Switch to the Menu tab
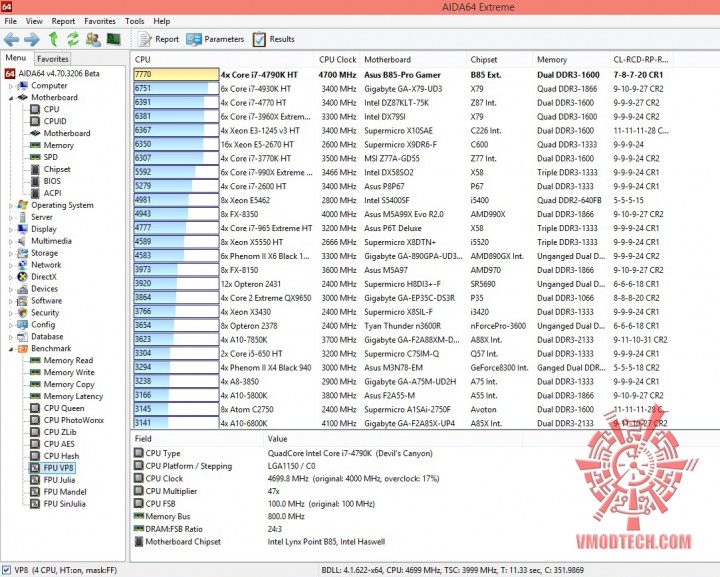Image resolution: width=720 pixels, height=577 pixels. [x=16, y=58]
